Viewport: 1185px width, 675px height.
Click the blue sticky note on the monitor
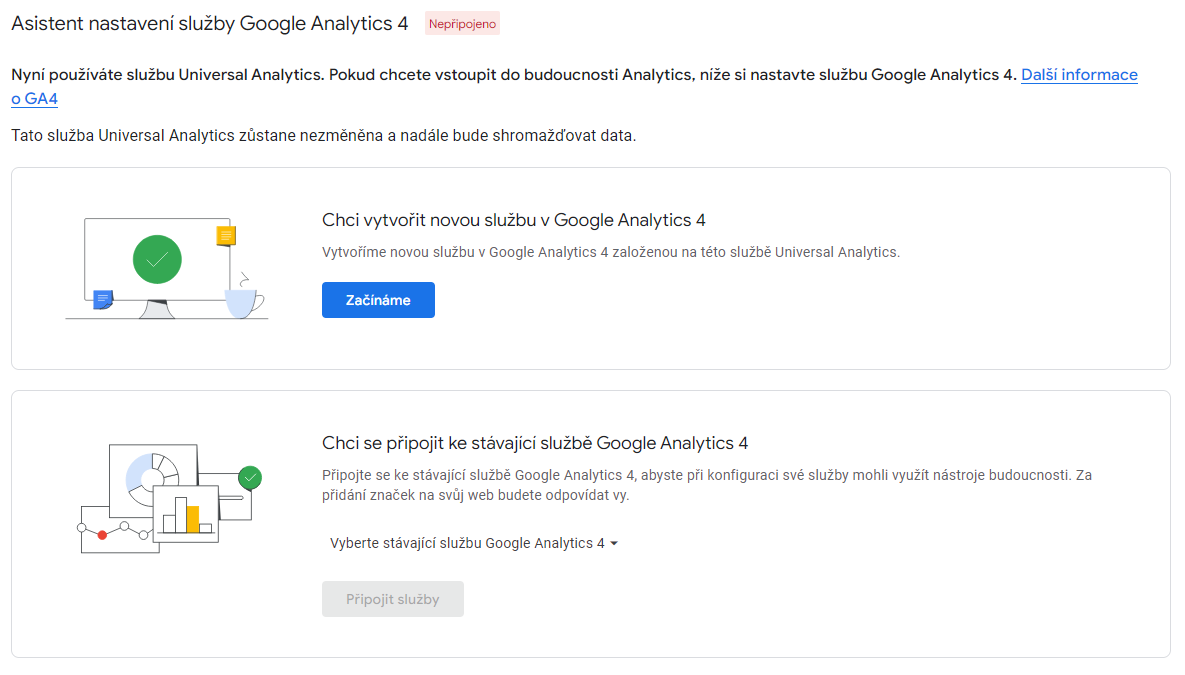coord(103,298)
